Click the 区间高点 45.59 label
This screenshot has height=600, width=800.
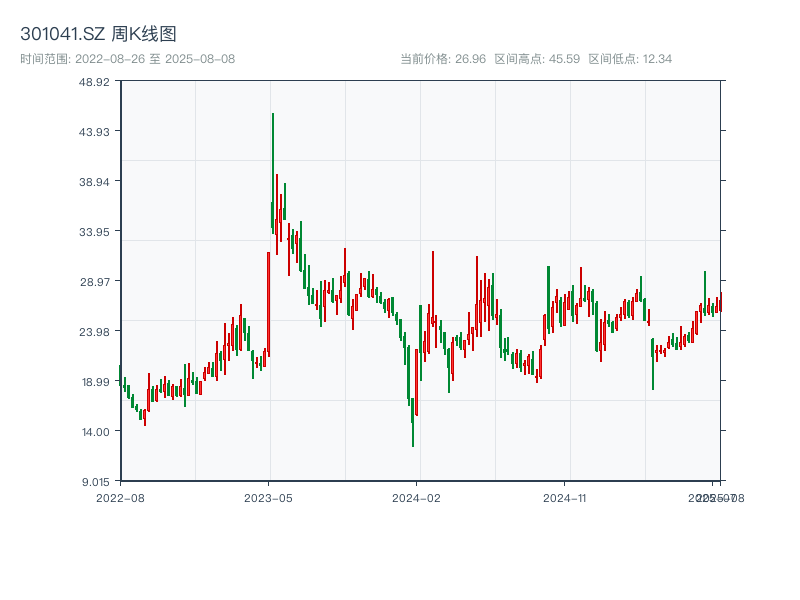534,59
